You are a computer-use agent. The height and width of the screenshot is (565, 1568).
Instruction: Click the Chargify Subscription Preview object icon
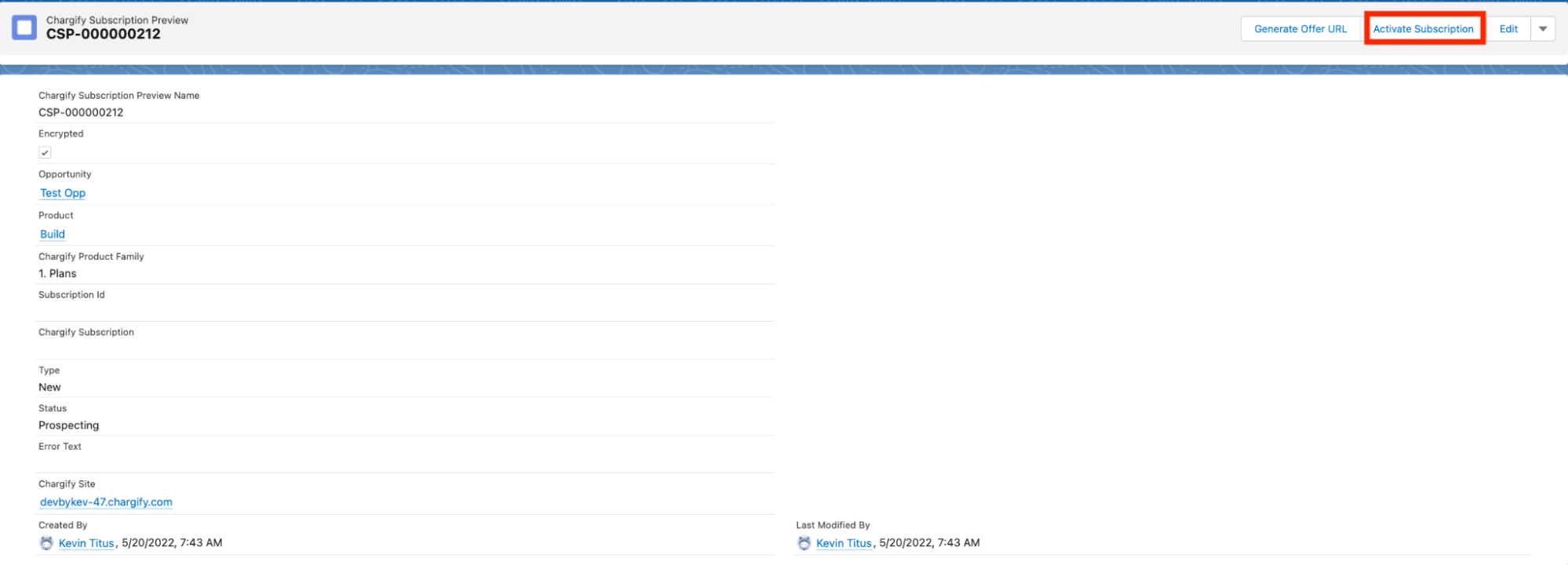click(x=24, y=28)
